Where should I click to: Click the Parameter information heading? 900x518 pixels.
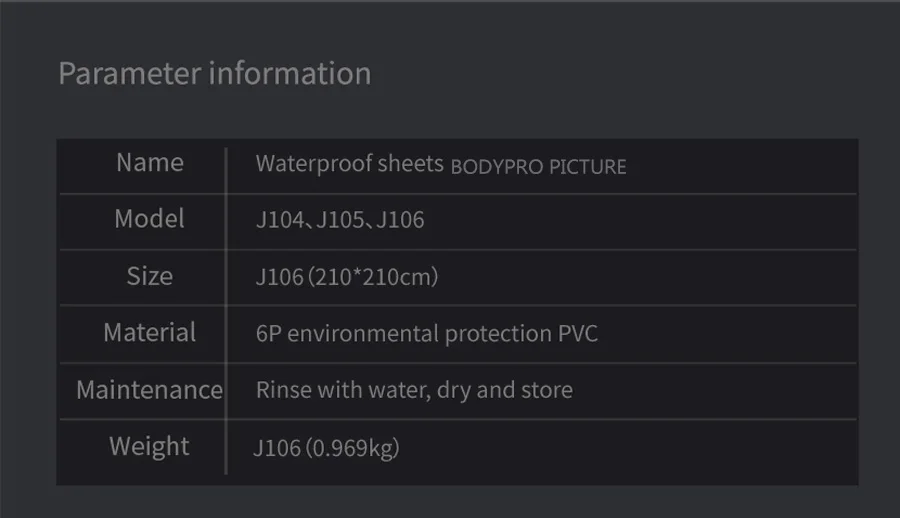click(x=214, y=74)
